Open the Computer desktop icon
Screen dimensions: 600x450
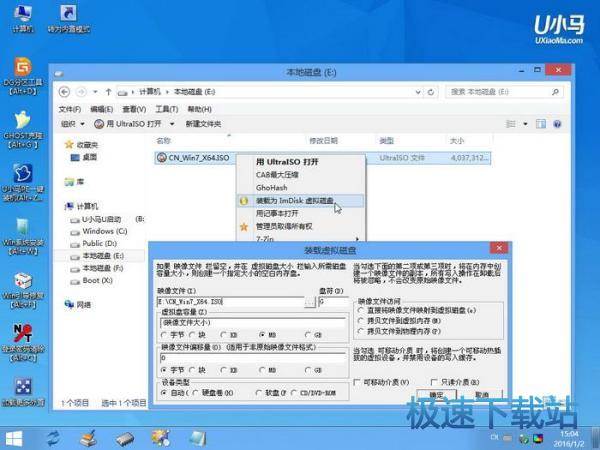(23, 18)
